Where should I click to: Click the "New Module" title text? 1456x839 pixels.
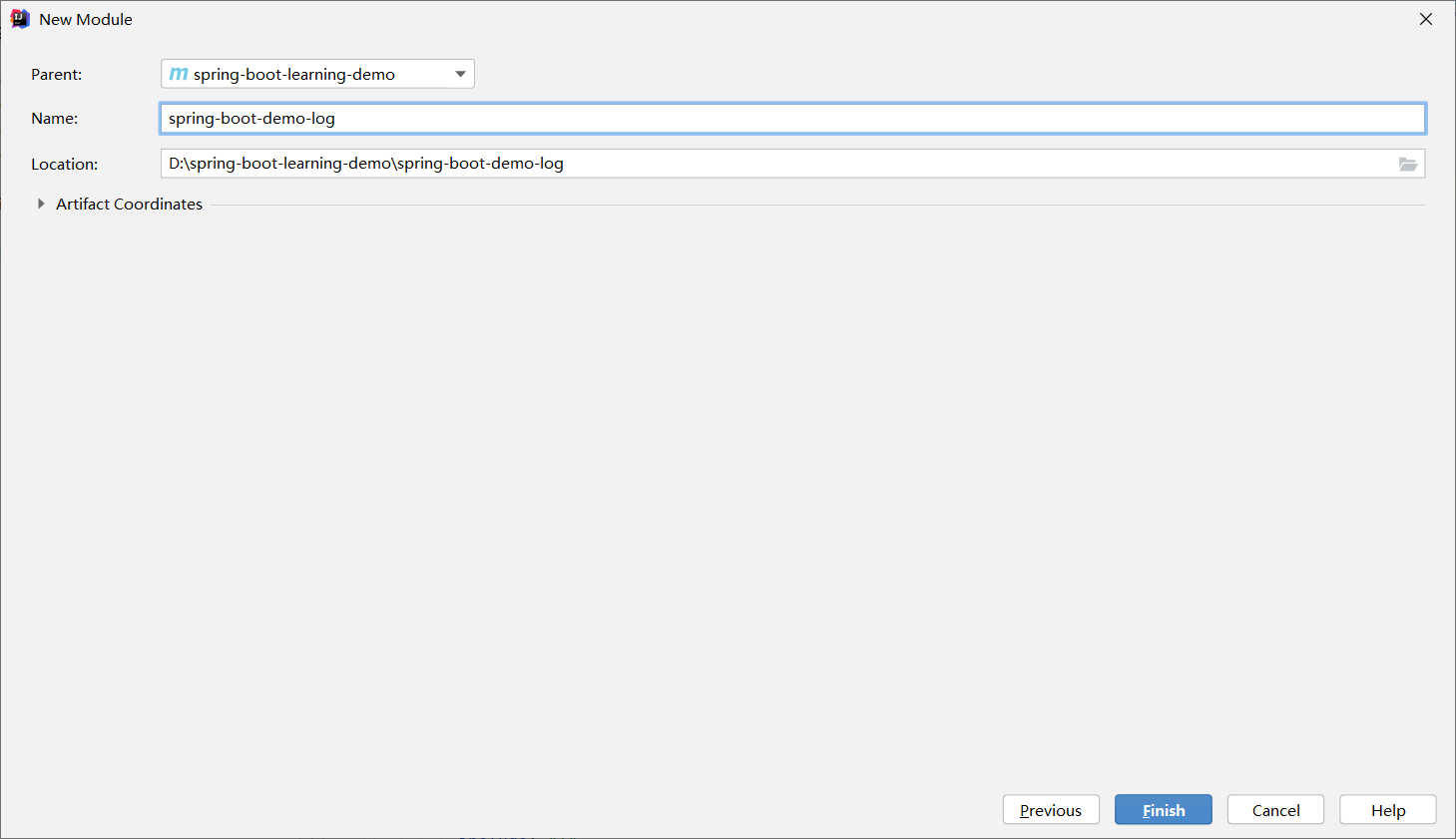(x=86, y=19)
